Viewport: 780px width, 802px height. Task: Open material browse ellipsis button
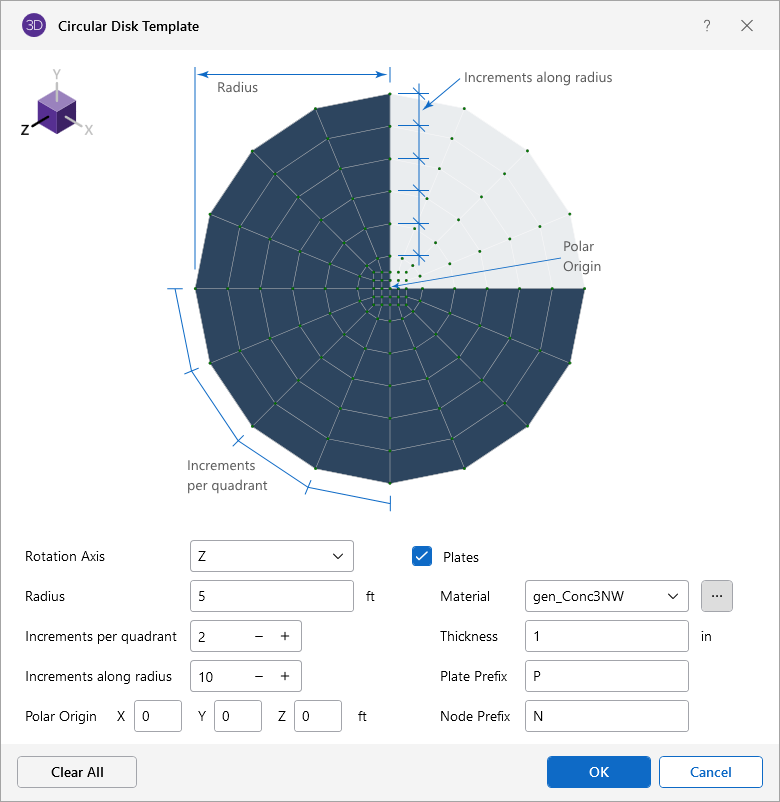tap(717, 596)
